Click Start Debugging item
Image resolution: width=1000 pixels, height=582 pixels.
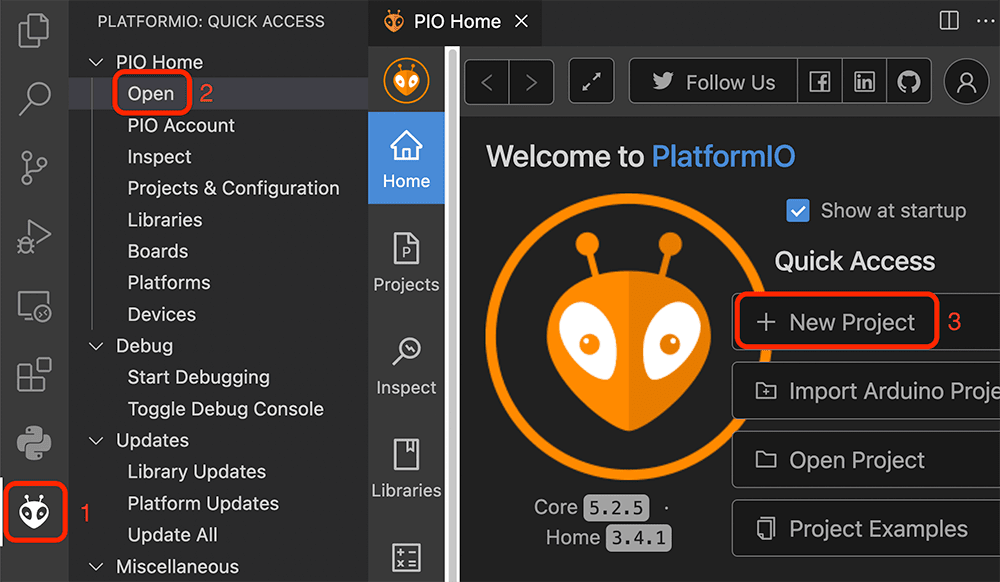point(198,377)
